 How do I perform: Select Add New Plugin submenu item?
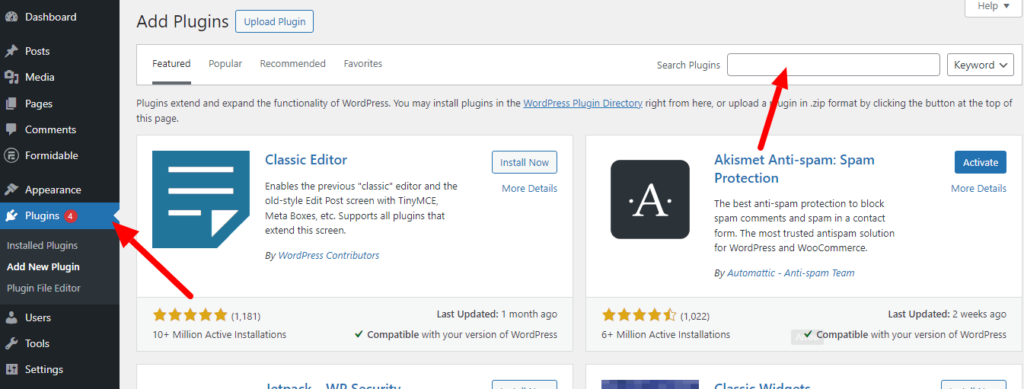pyautogui.click(x=43, y=266)
